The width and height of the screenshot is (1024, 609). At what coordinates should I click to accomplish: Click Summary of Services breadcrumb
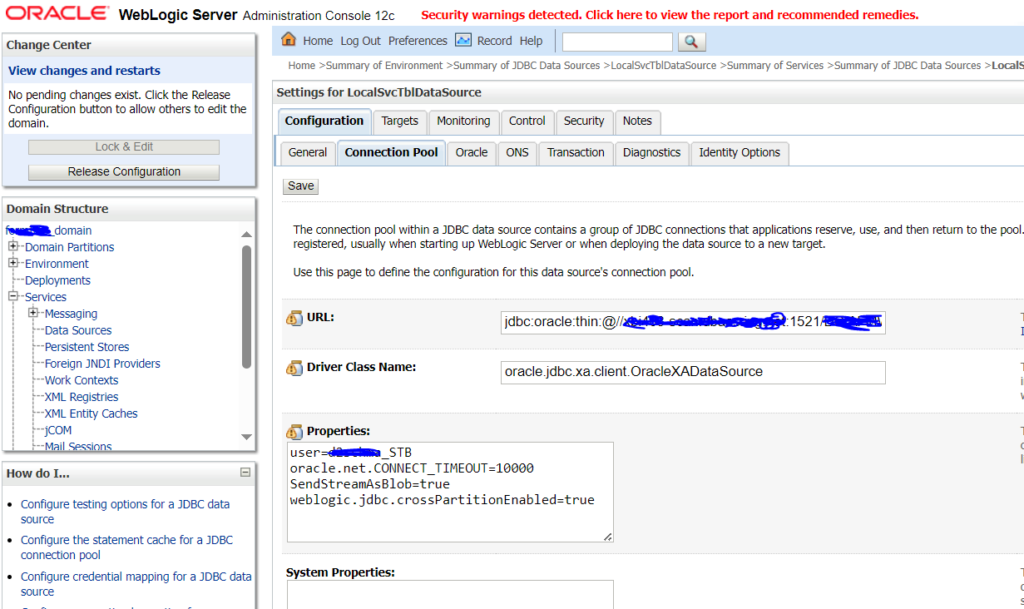(775, 65)
